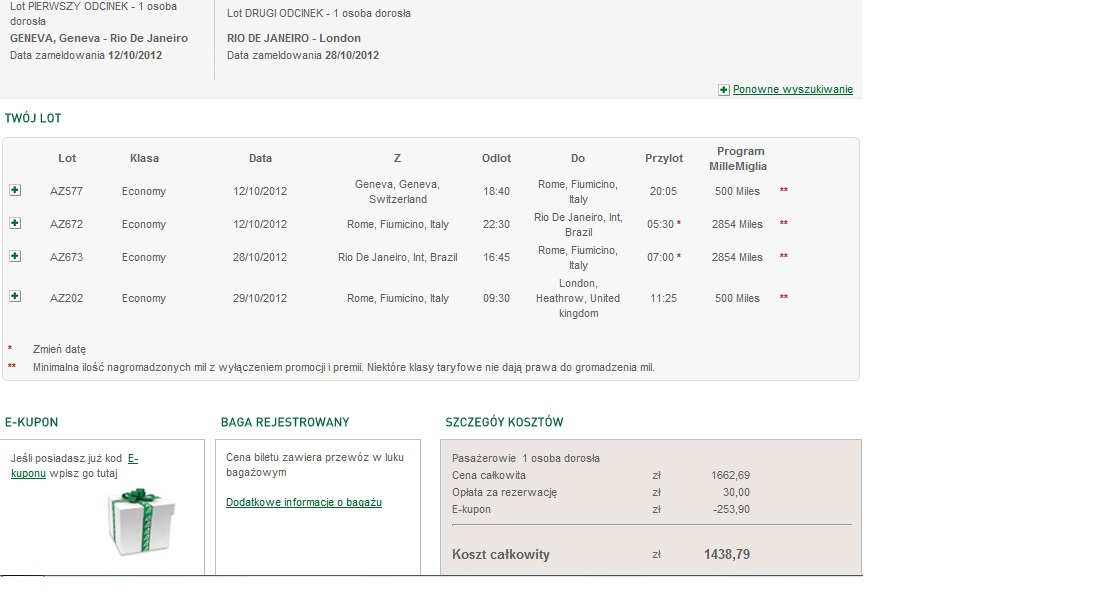The width and height of the screenshot is (1093, 615).
Task: Click the Opłata za rezerwację value 30,00
Action: 736,492
